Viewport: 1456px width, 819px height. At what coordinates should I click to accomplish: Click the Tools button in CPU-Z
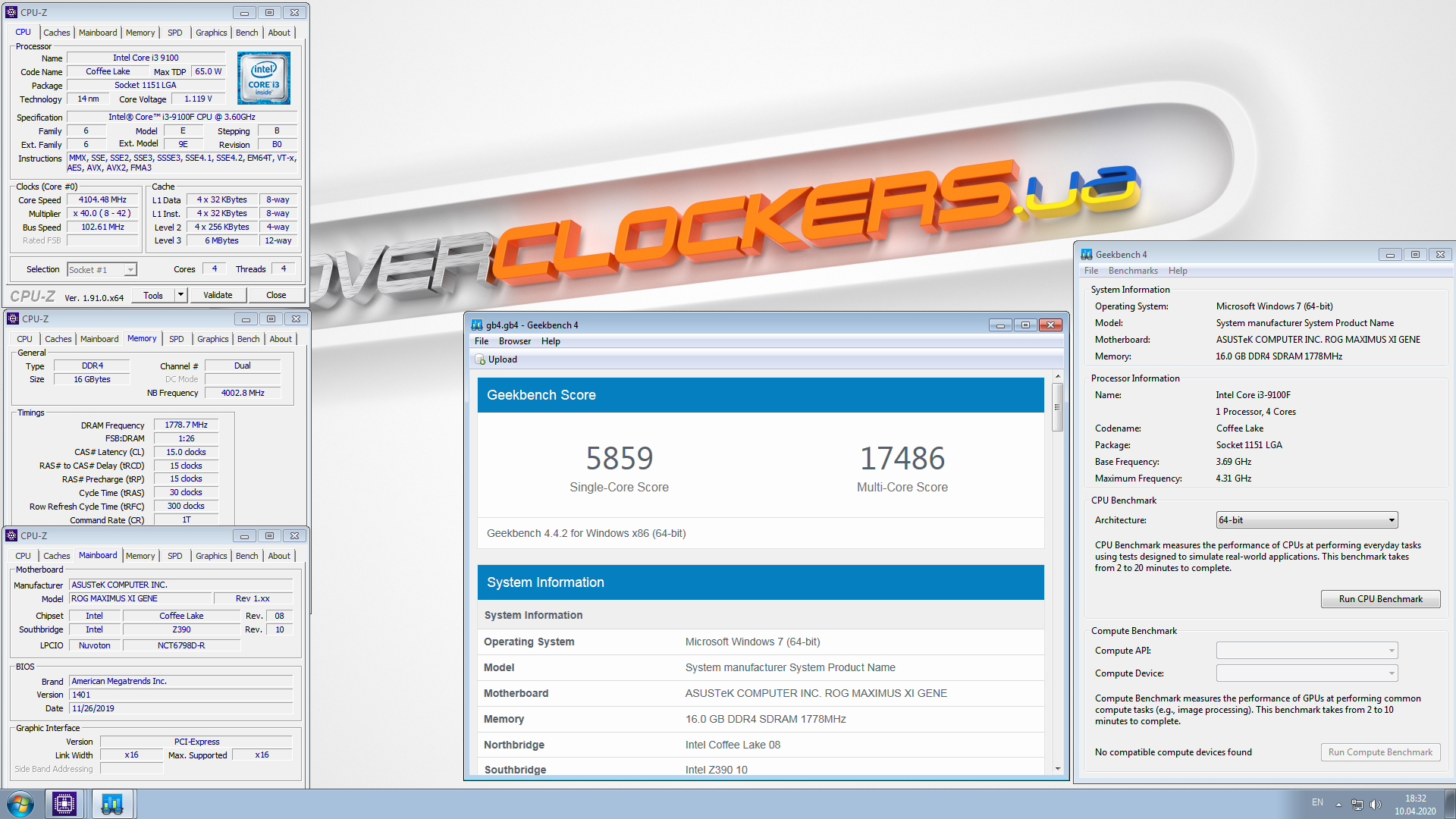coord(153,295)
